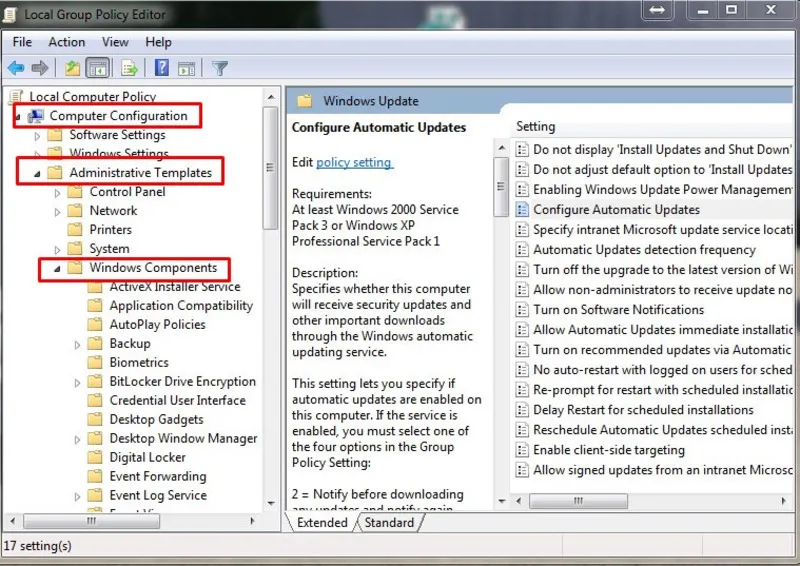
Task: Expand the BitLocker Drive Encryption node
Action: (x=77, y=382)
